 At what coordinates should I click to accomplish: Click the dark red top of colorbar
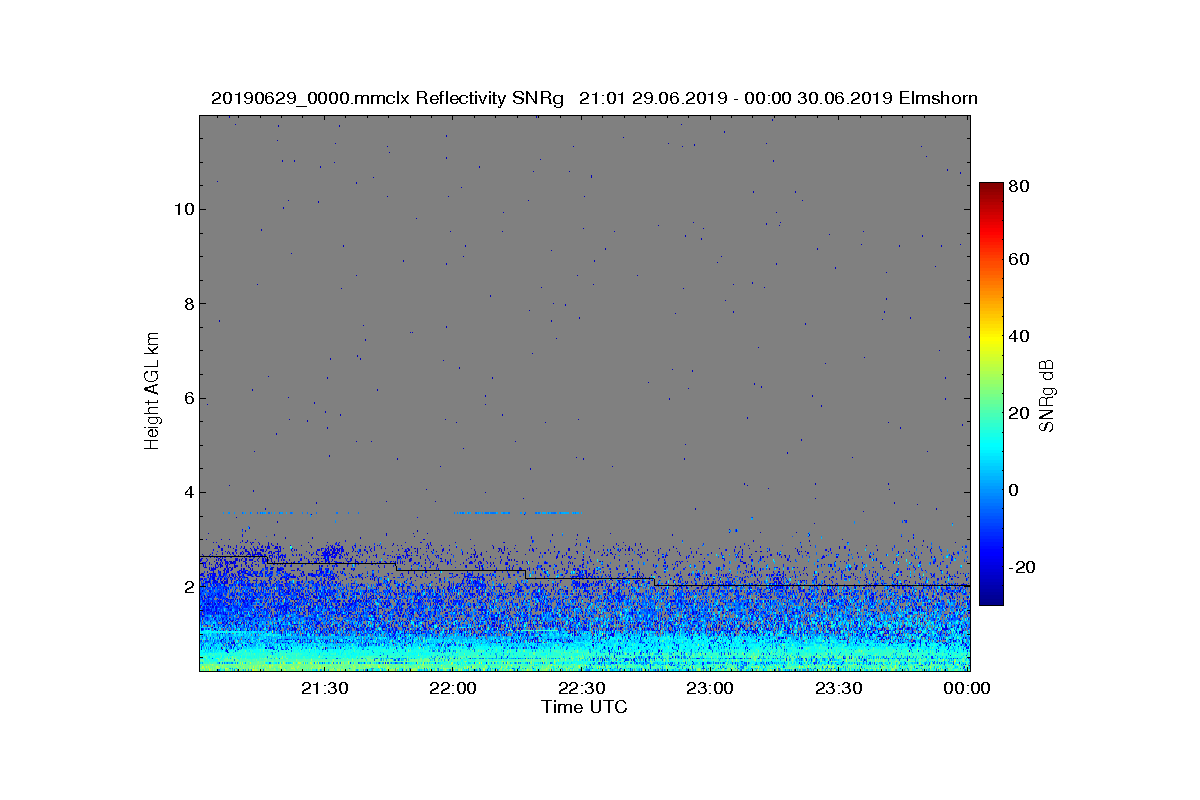(990, 188)
